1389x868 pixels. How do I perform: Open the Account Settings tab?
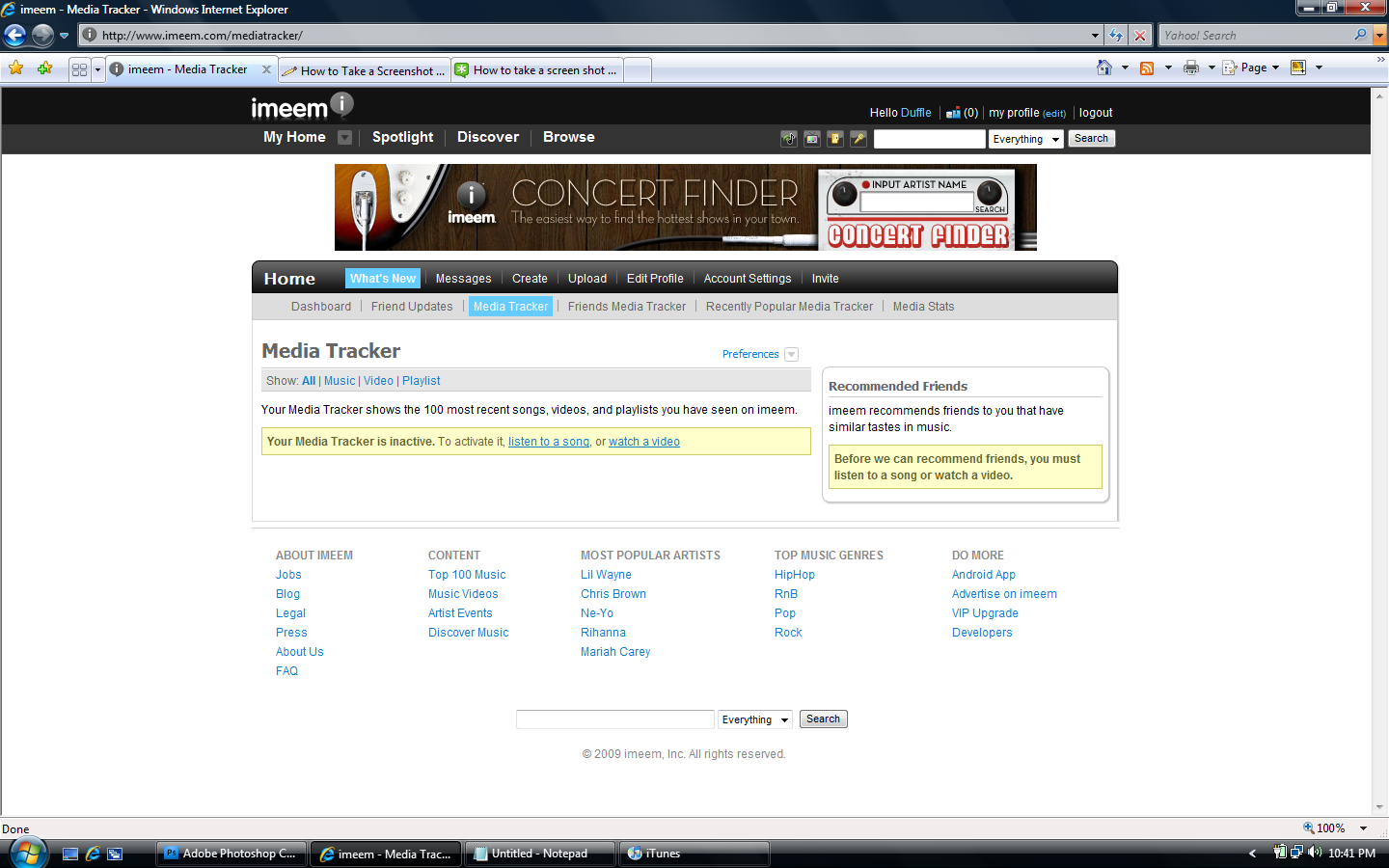(748, 279)
